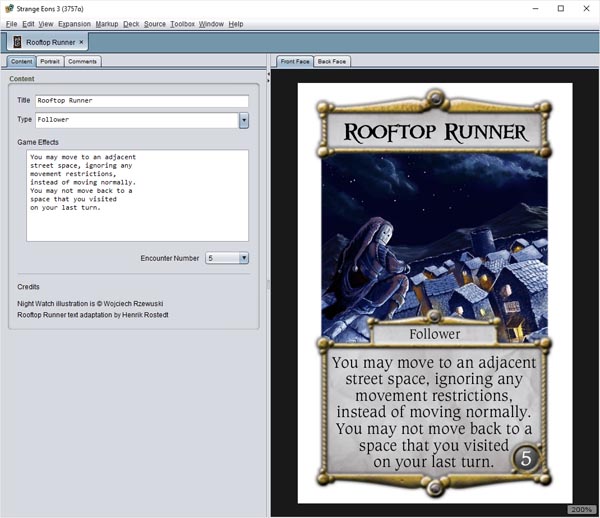Show the Front Face preview tab
The image size is (600, 518).
tap(295, 61)
